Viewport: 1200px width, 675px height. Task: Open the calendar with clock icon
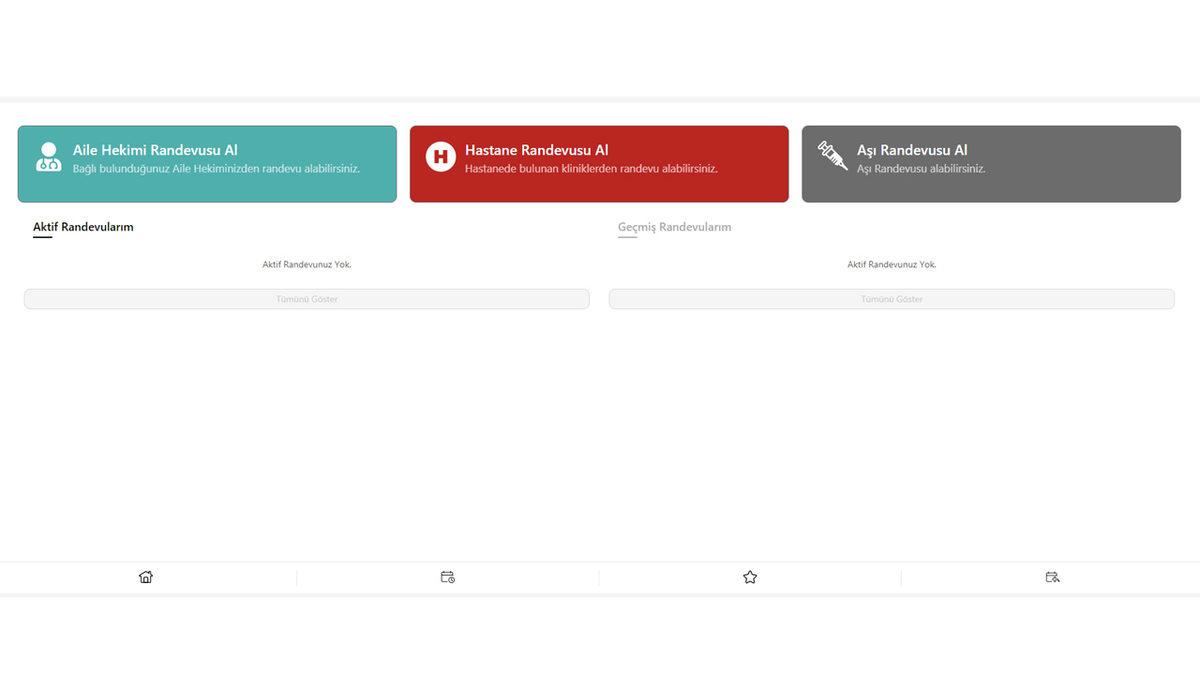(448, 577)
